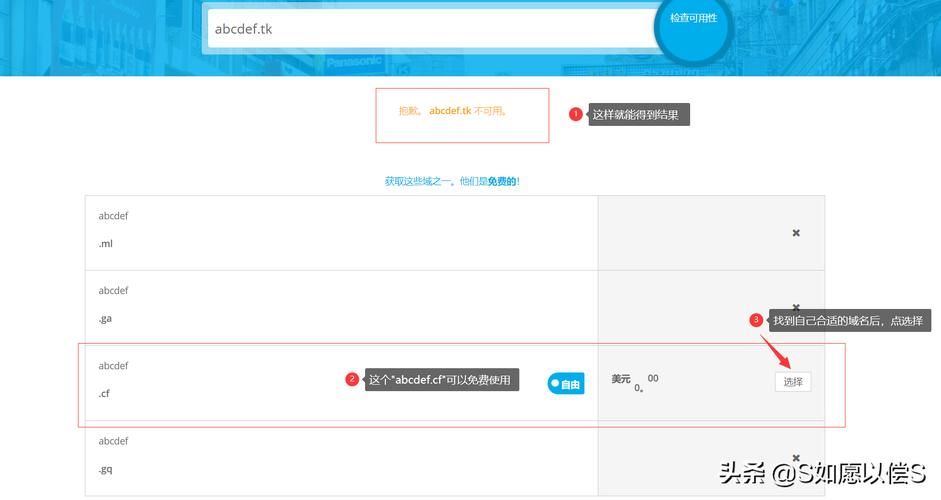The height and width of the screenshot is (500, 941).
Task: Click the red number 2 annotation marker
Action: click(352, 380)
